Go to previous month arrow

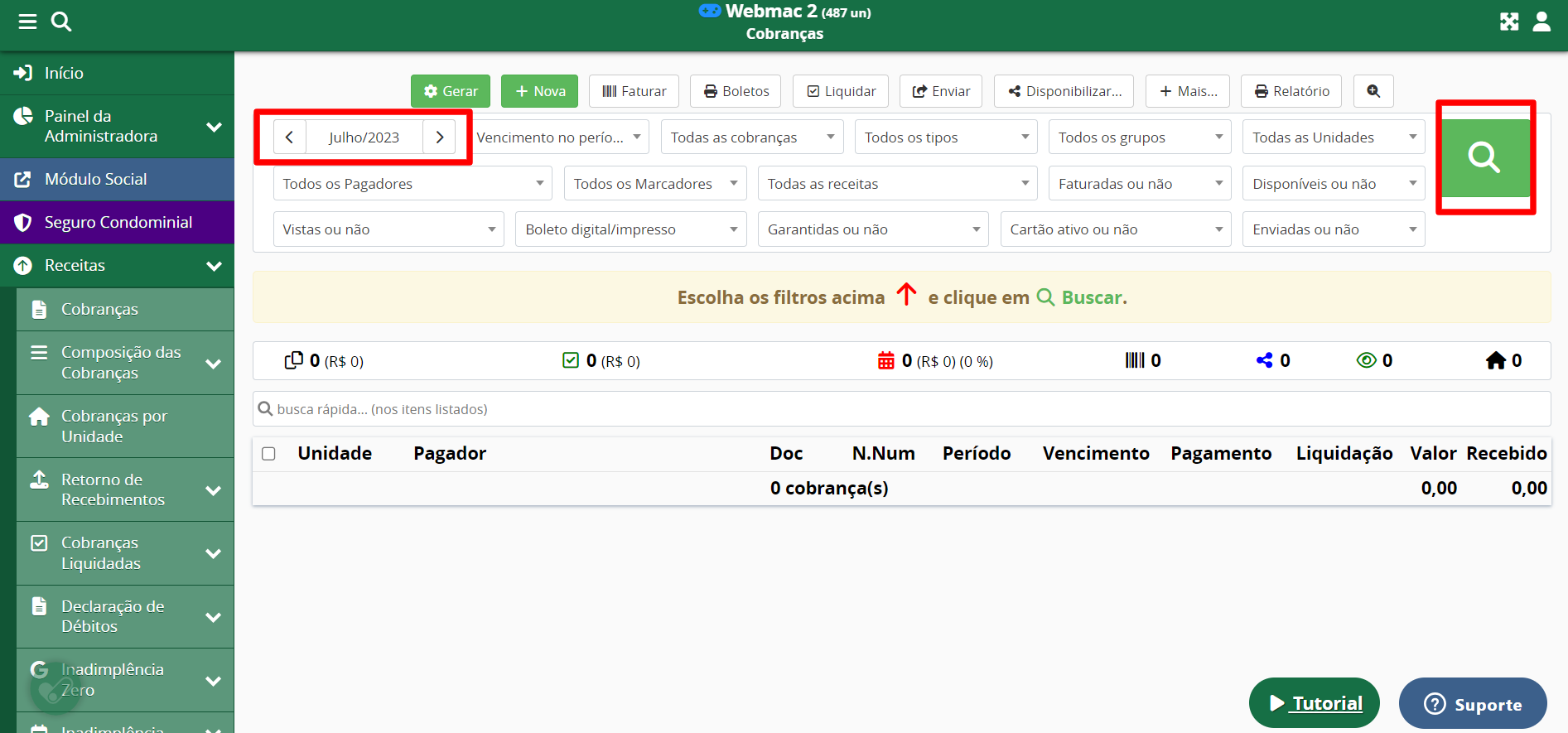pyautogui.click(x=289, y=137)
